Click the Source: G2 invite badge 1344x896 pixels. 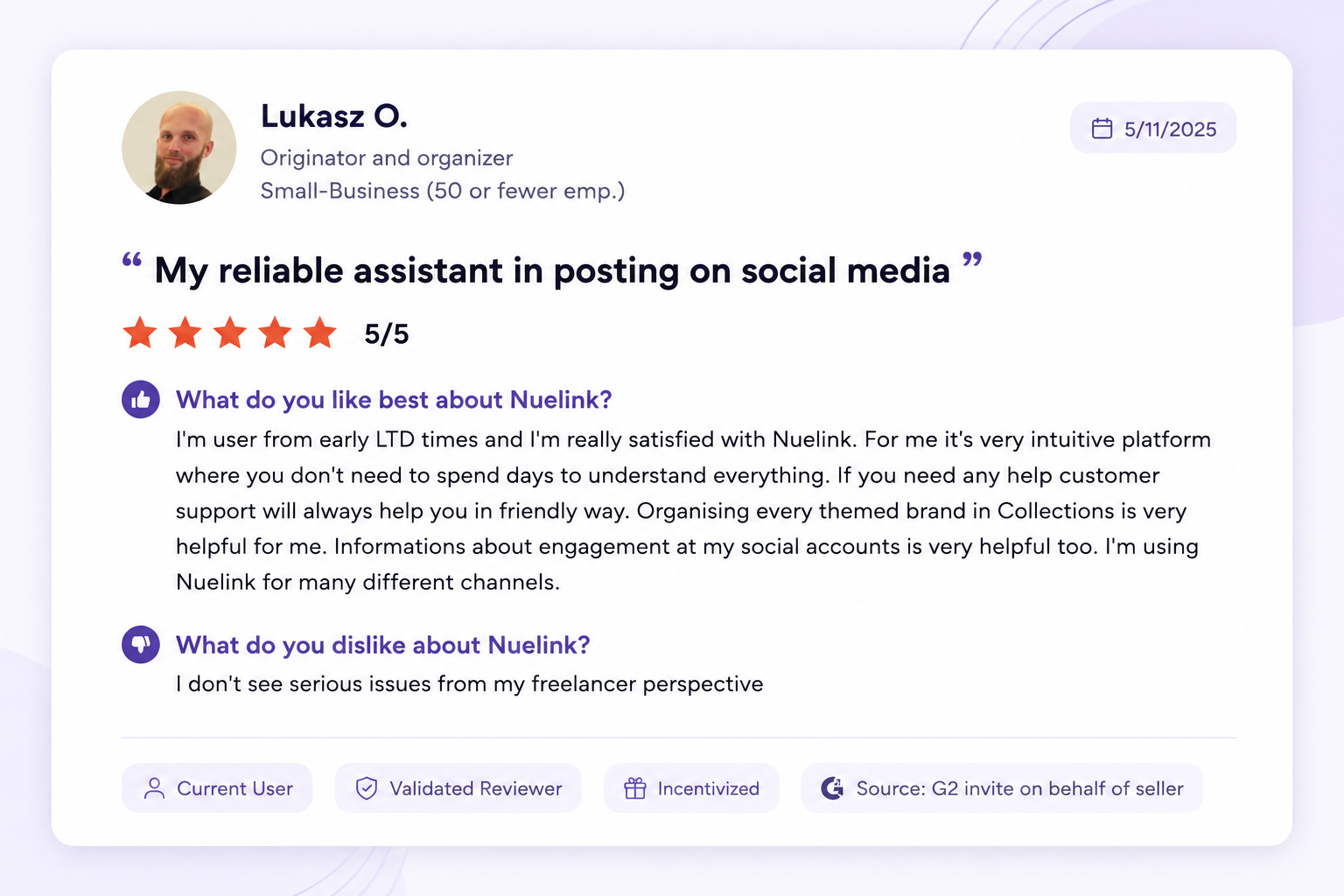1002,788
